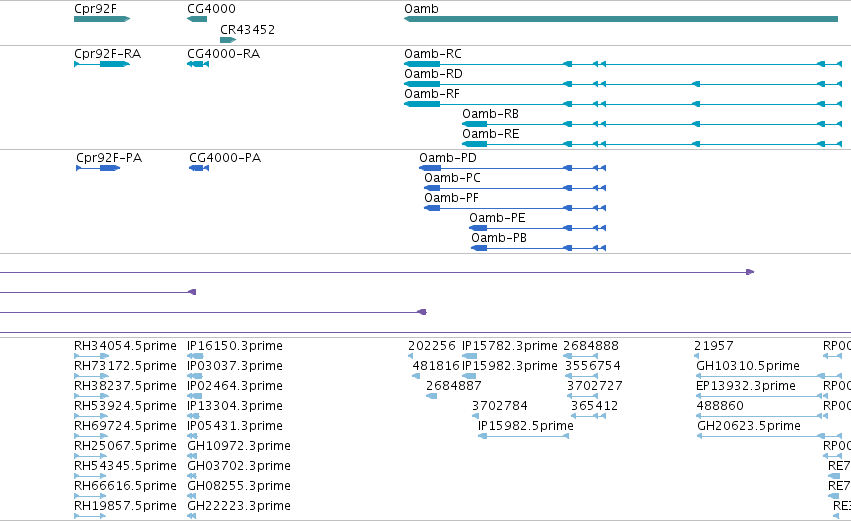Select the Oamb-RB transcript
Image resolution: width=851 pixels, height=521 pixels.
652,124
